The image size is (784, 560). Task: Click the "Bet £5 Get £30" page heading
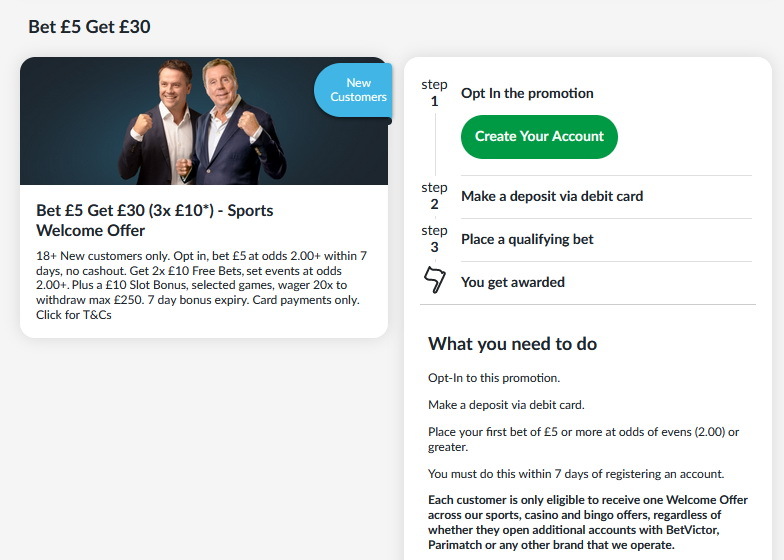(89, 26)
